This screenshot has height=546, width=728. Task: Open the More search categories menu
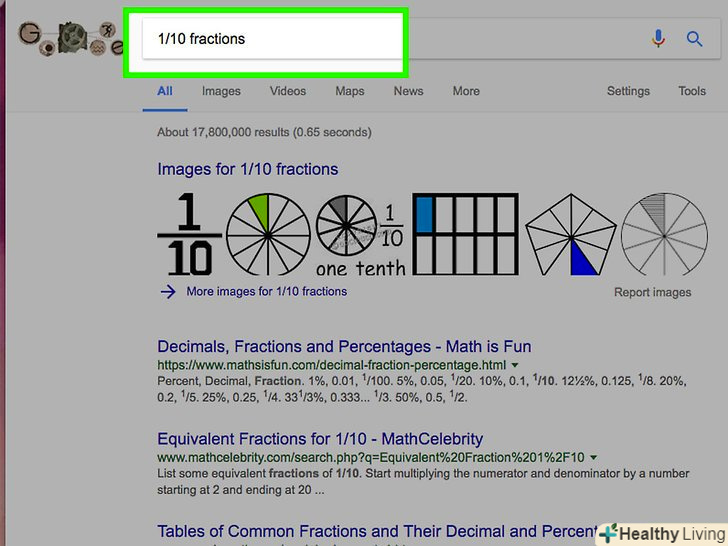point(466,91)
